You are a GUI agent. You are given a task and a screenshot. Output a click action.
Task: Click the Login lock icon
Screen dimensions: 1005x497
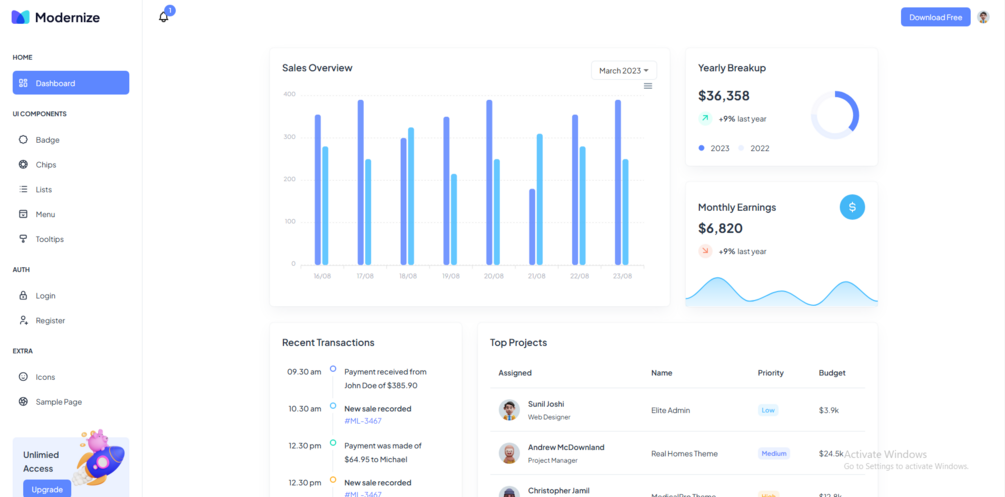(23, 296)
